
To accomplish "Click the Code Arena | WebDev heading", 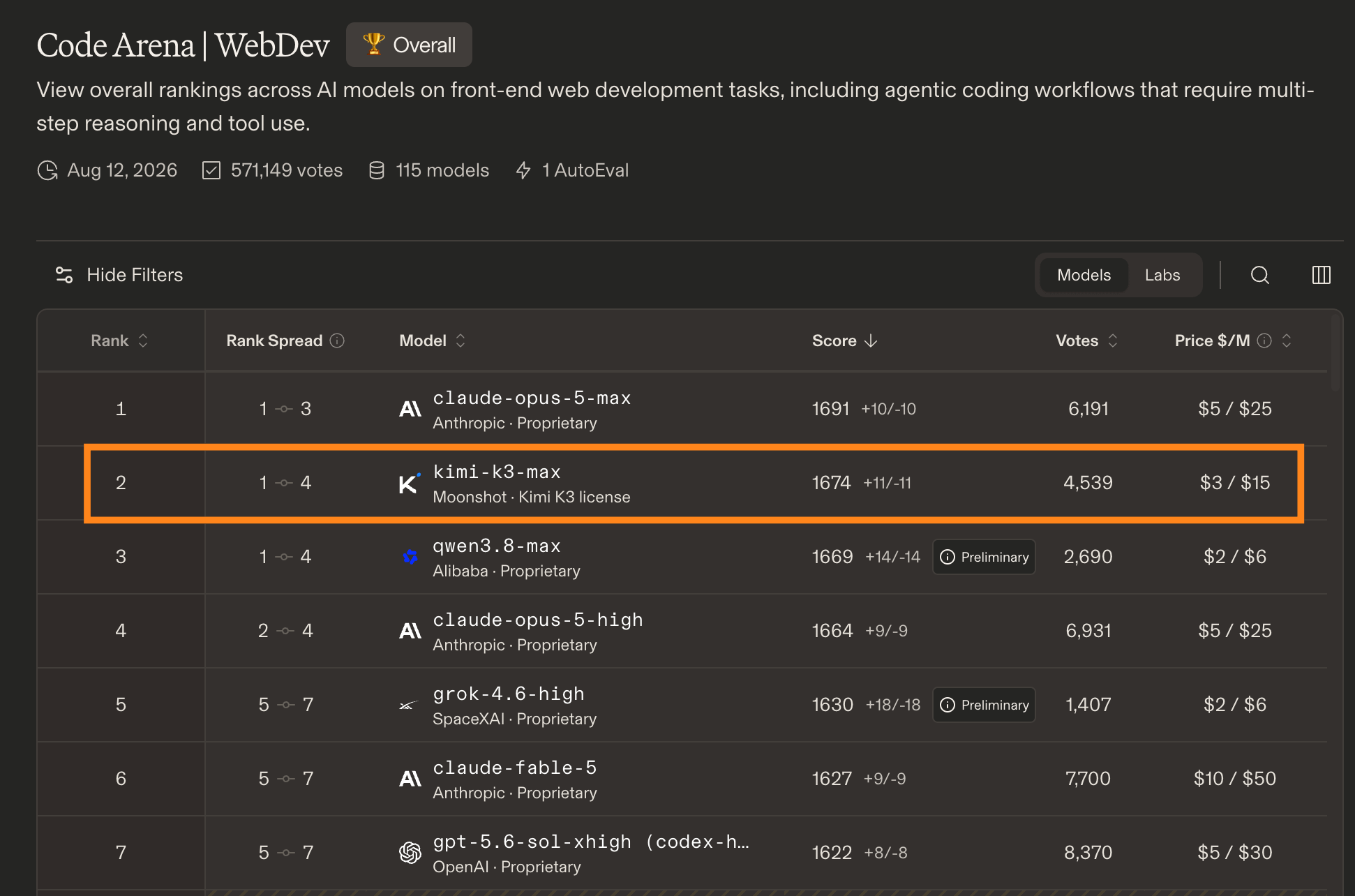I will pyautogui.click(x=183, y=45).
